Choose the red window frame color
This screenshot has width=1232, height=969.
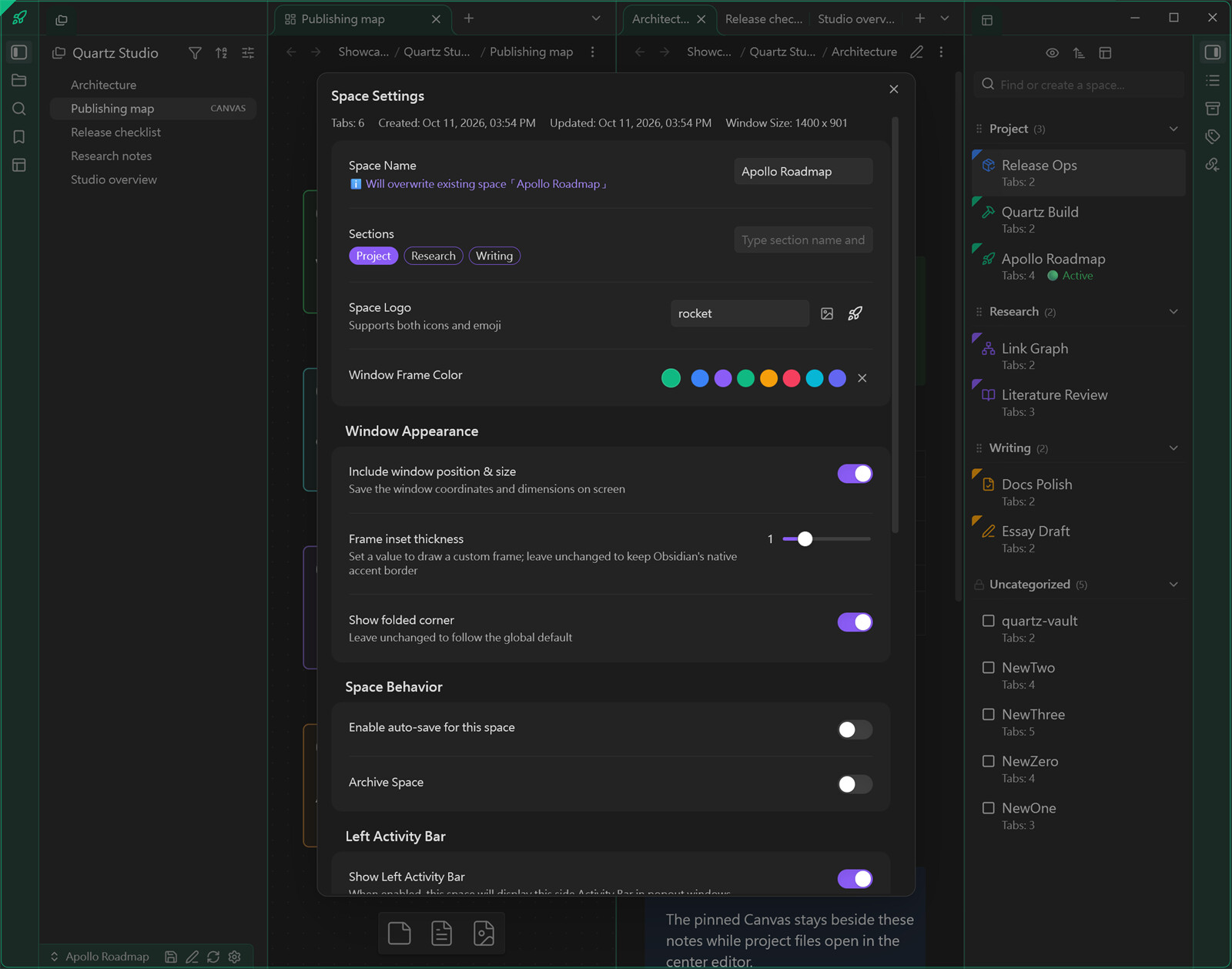coord(792,378)
